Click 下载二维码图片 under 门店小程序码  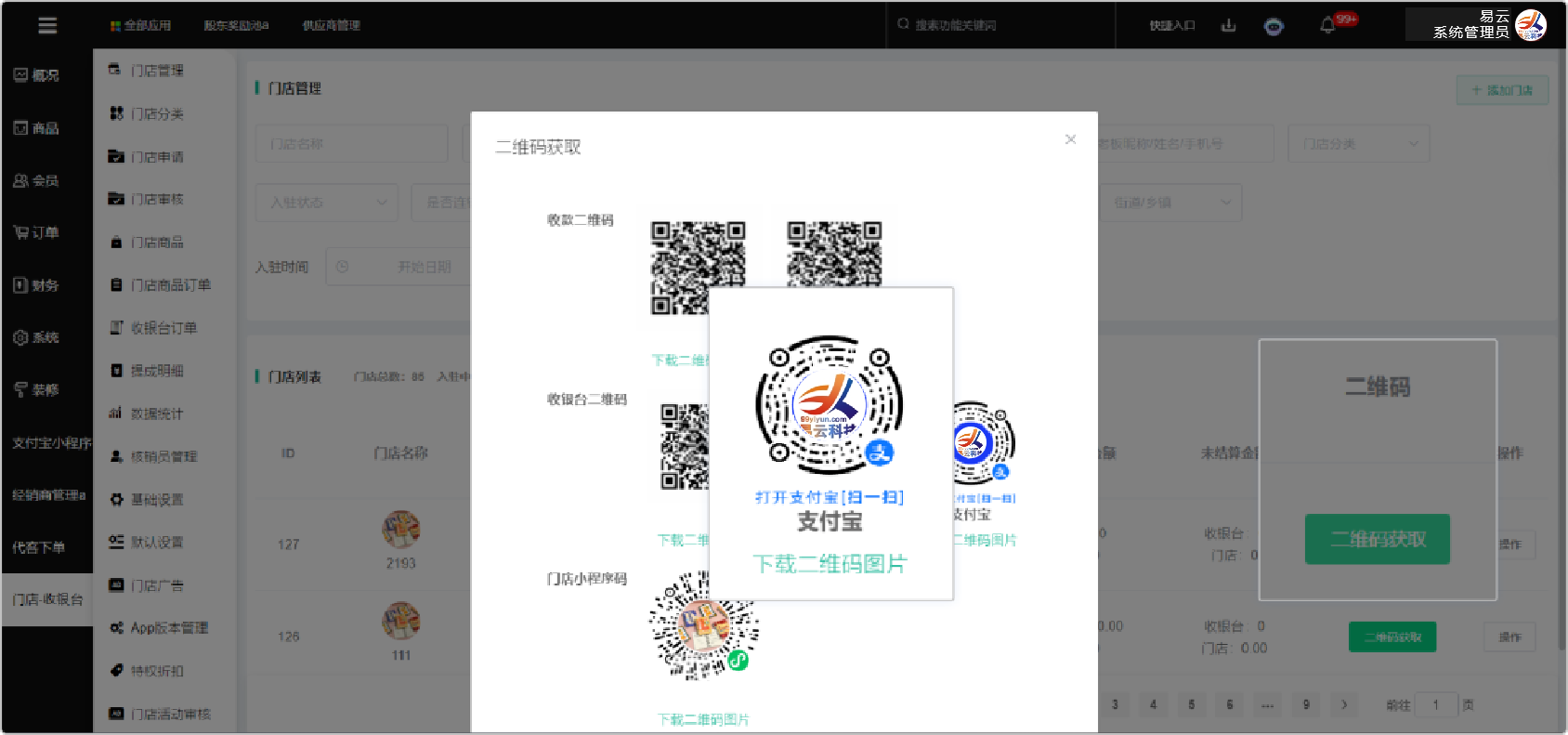[703, 719]
